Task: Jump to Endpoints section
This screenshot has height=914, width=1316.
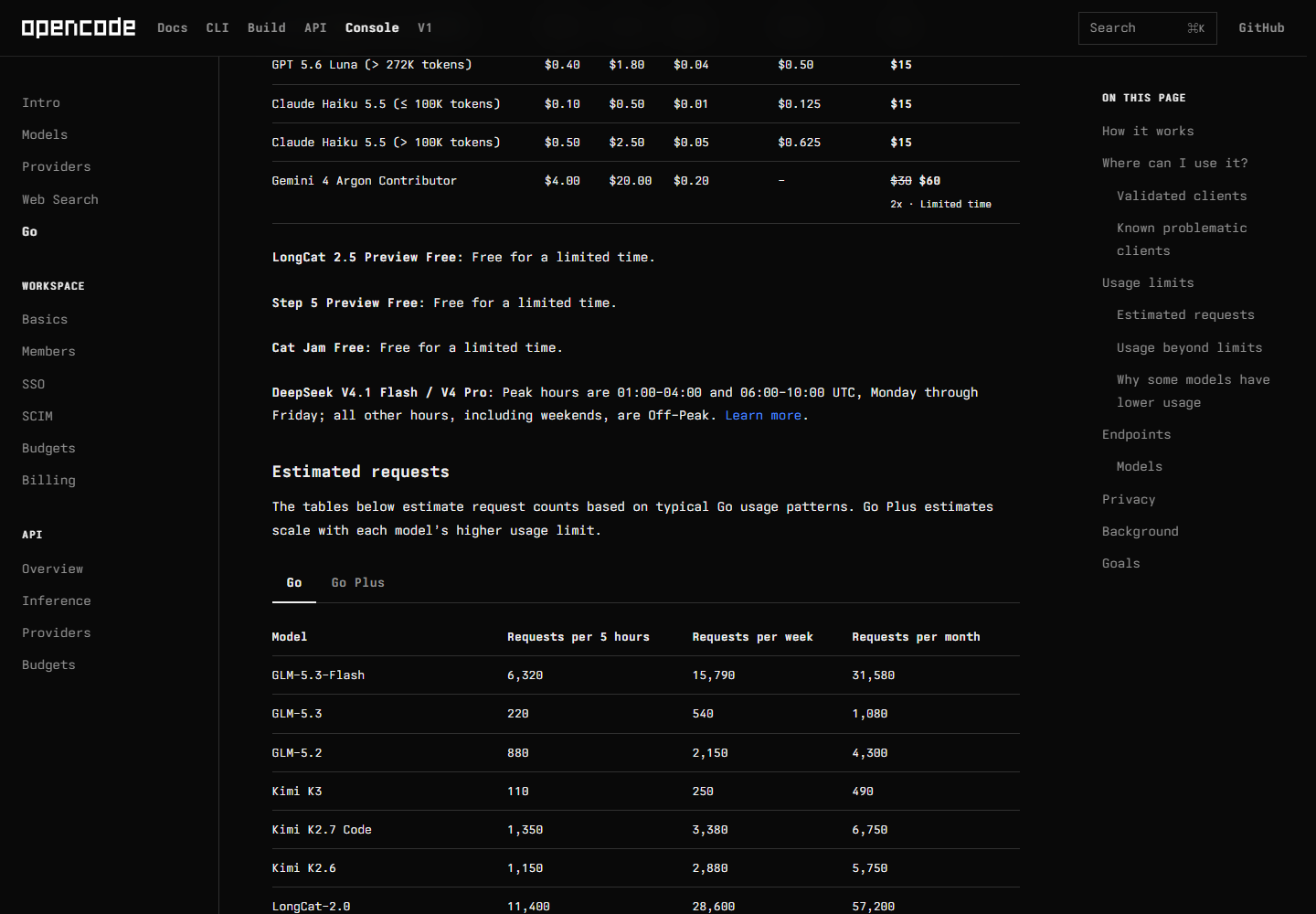Action: 1136,434
